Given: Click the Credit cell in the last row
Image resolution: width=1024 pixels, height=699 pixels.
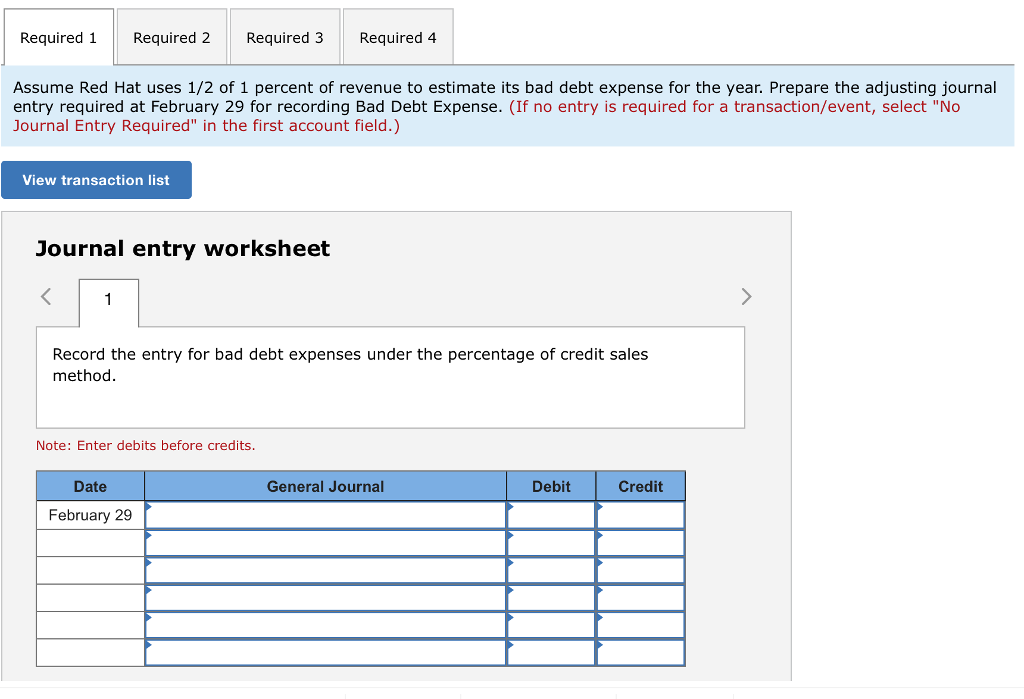Looking at the screenshot, I should pyautogui.click(x=641, y=653).
